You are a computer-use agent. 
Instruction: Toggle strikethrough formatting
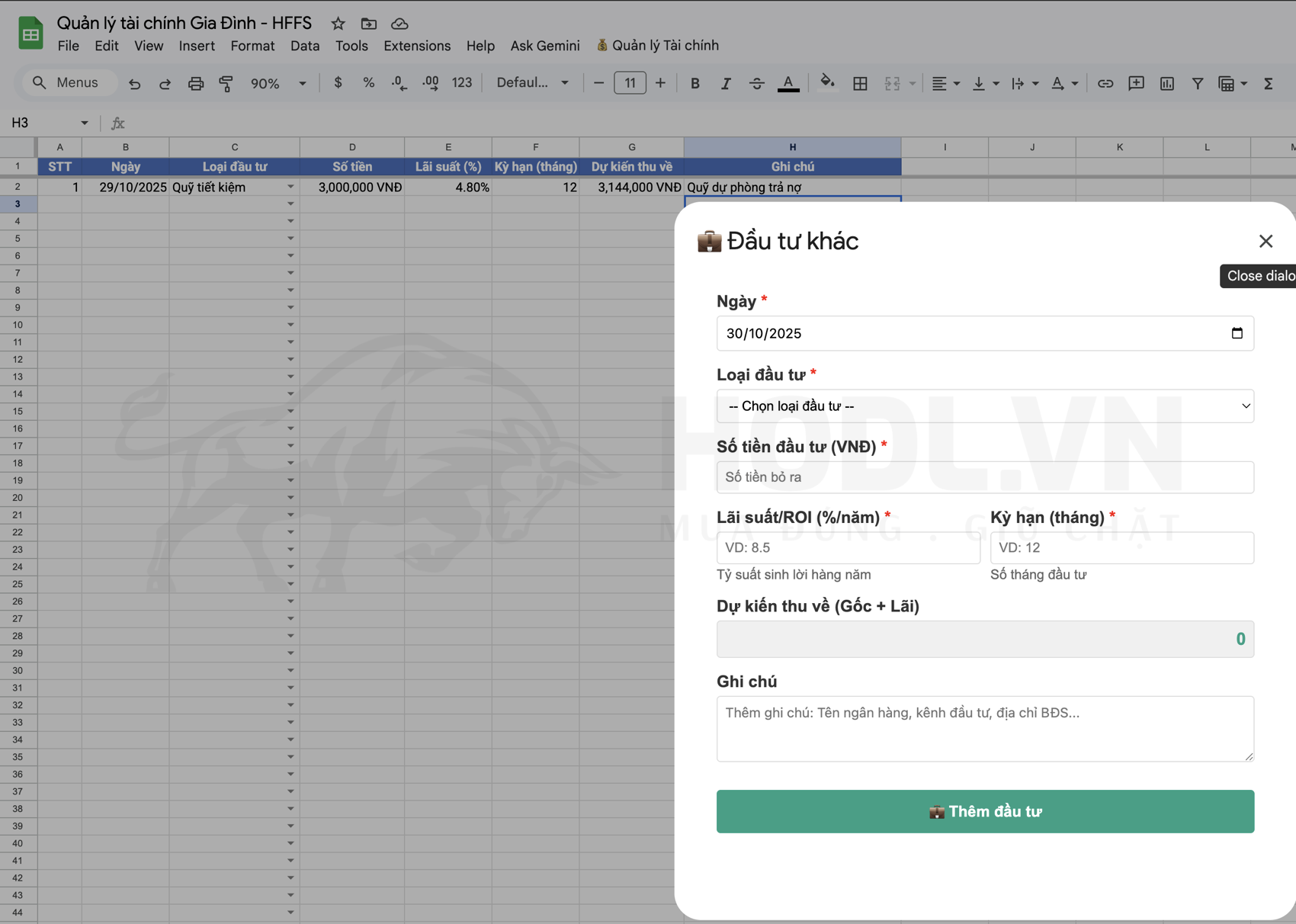[757, 83]
